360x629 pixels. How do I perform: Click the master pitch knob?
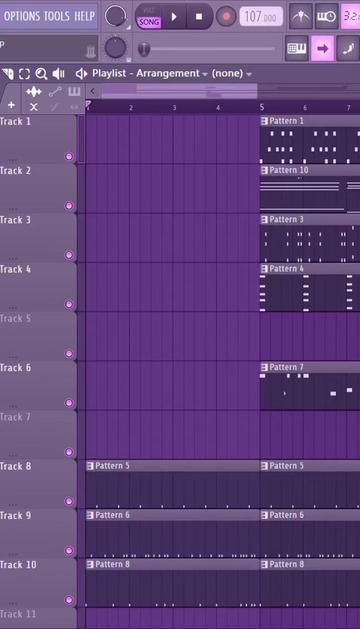[115, 47]
